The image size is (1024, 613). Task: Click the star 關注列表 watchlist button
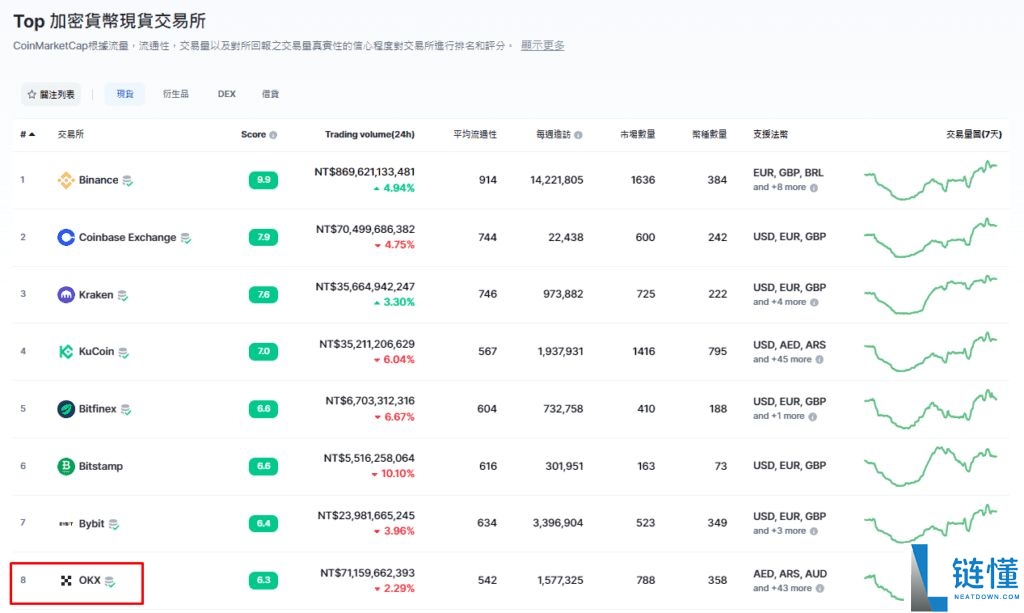tap(51, 95)
